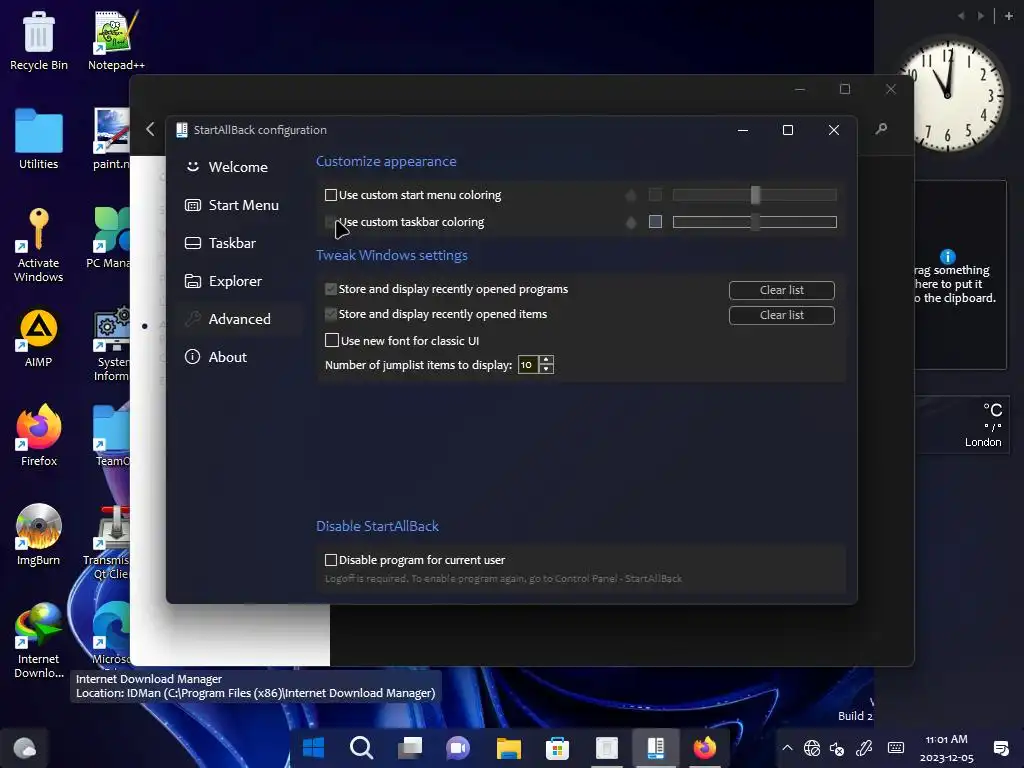Click the droplet icon for start menu coloring
Viewport: 1024px width, 768px height.
(x=630, y=195)
